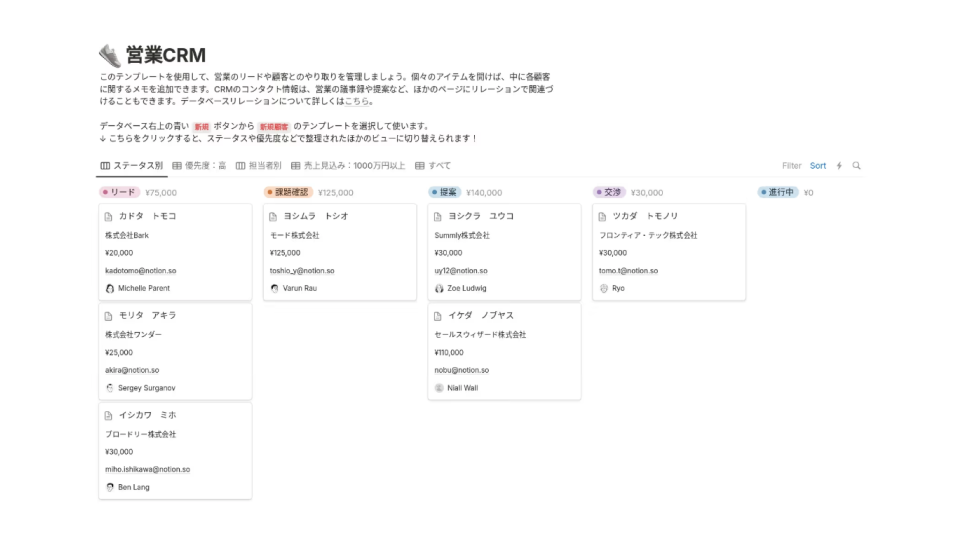
Task: Click the email akira@notion.so
Action: [x=132, y=370]
